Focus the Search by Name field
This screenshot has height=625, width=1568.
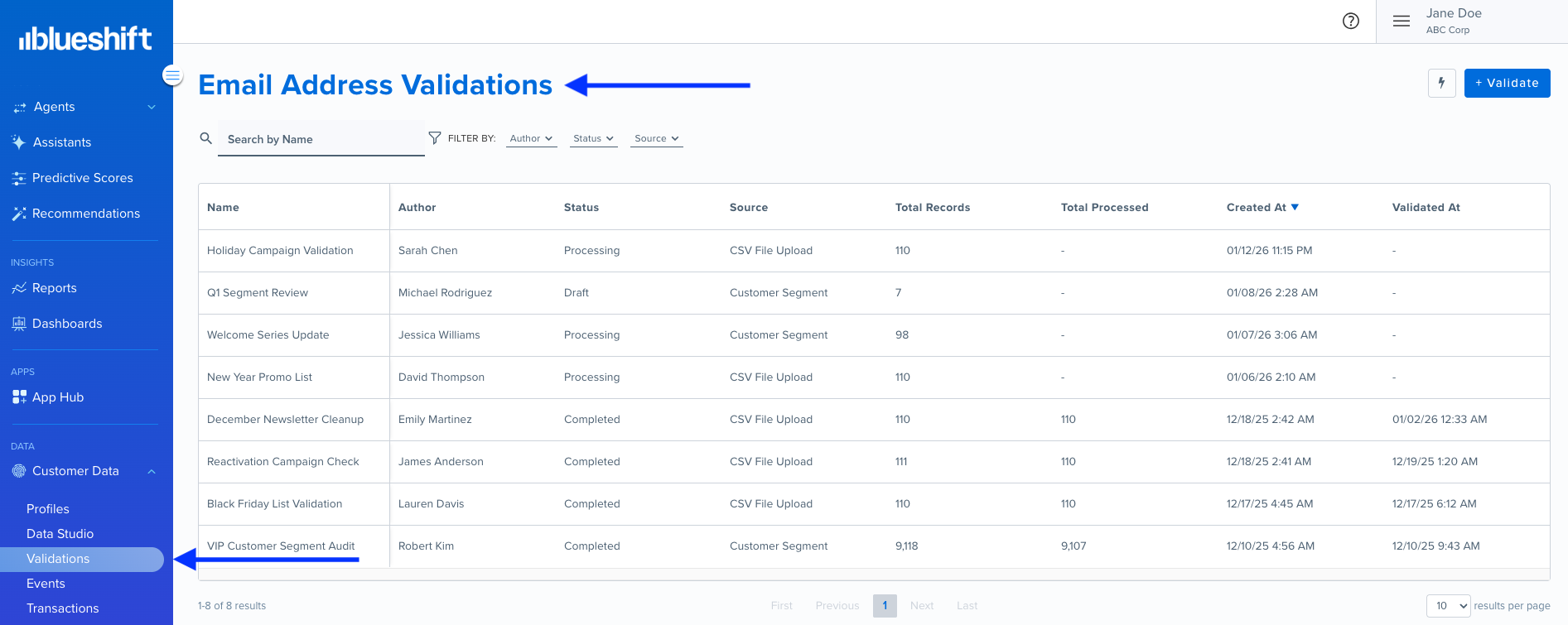(321, 139)
